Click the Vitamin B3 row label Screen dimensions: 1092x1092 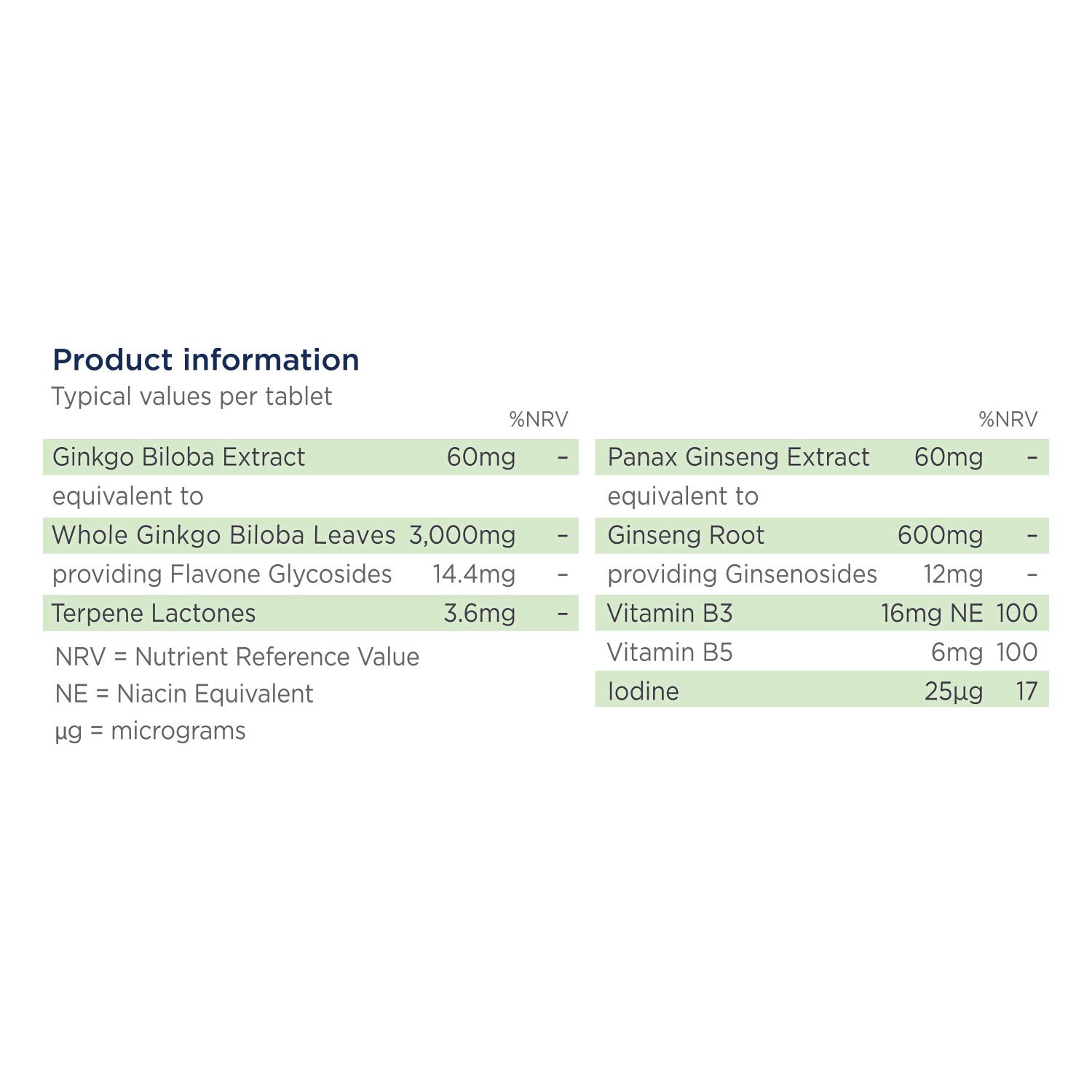tap(670, 613)
